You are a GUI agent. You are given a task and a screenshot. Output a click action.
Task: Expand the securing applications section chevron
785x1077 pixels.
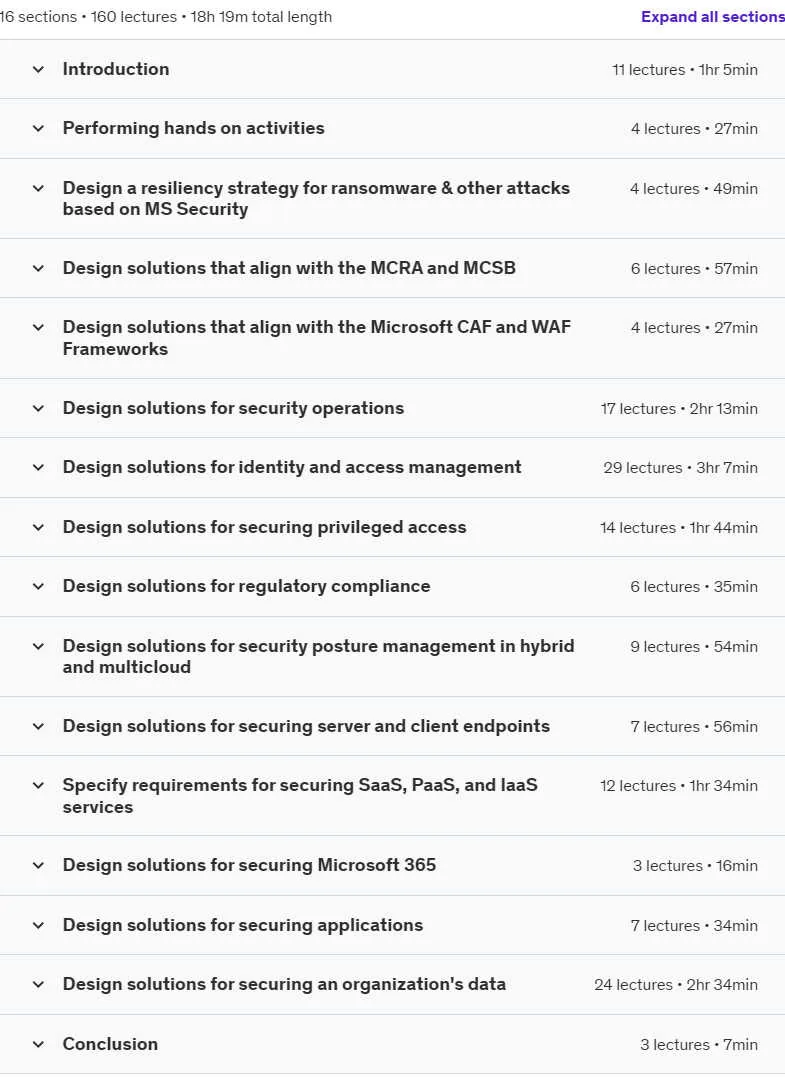pyautogui.click(x=38, y=925)
